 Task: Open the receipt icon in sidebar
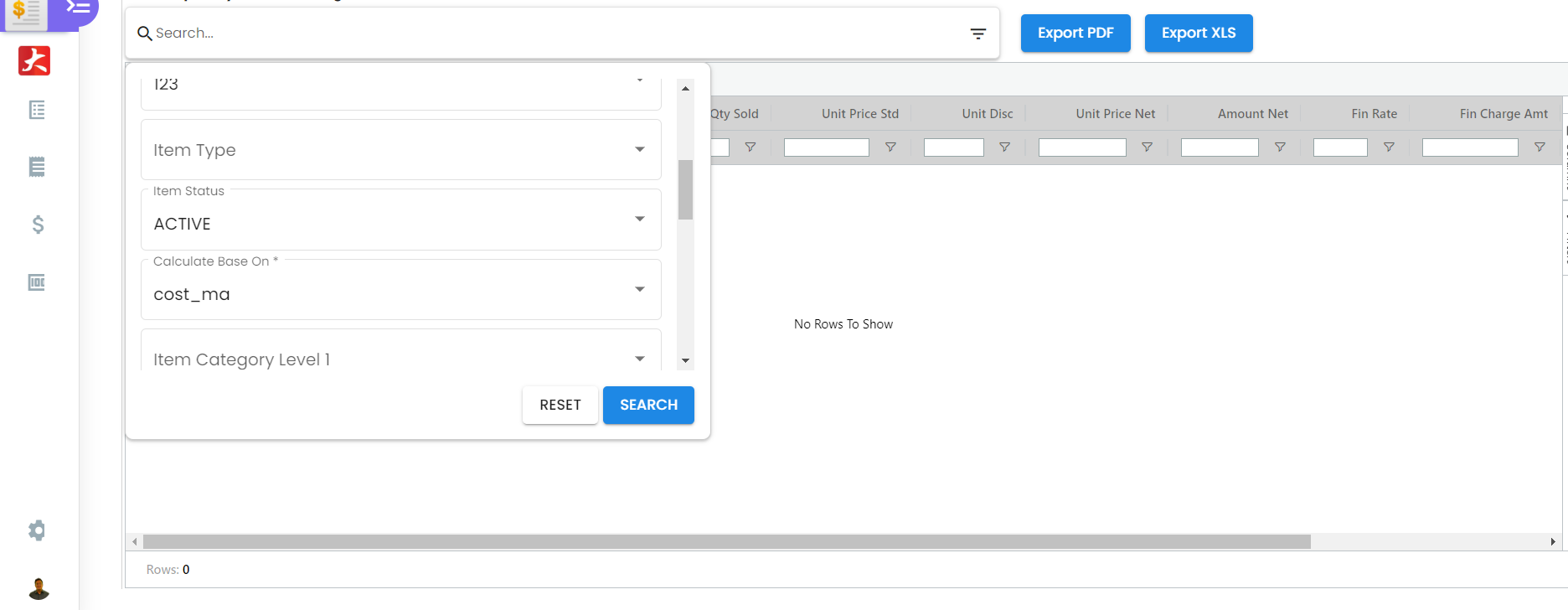[x=37, y=167]
